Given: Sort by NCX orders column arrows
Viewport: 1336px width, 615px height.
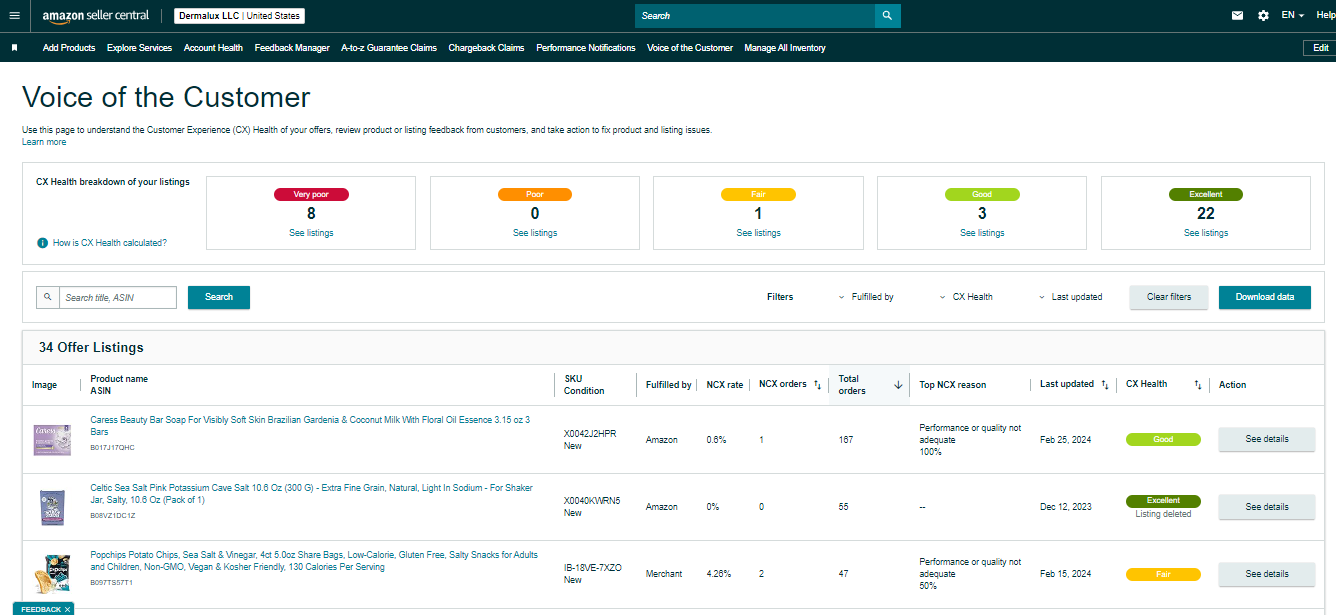Looking at the screenshot, I should point(817,385).
